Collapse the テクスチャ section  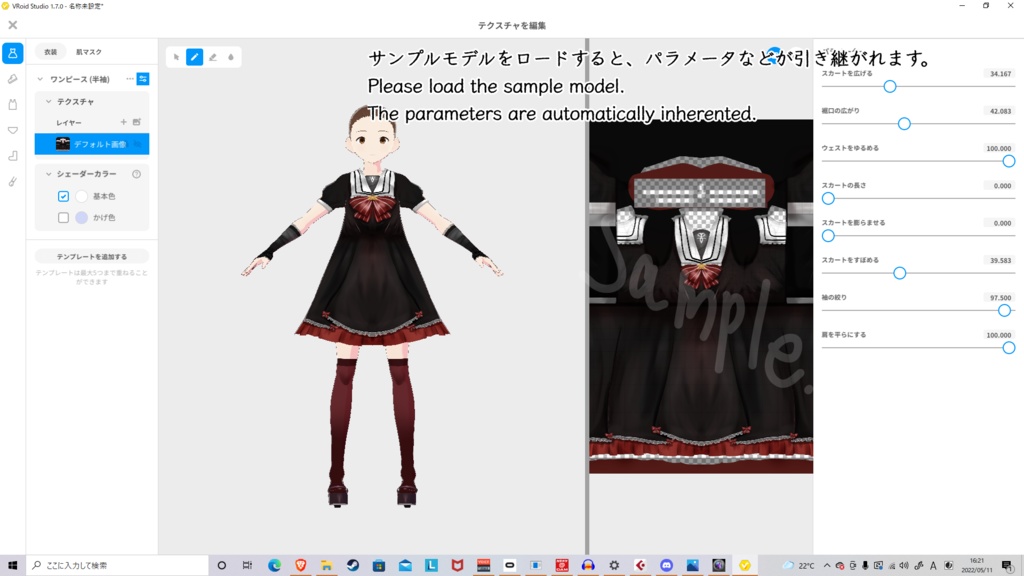coord(47,100)
